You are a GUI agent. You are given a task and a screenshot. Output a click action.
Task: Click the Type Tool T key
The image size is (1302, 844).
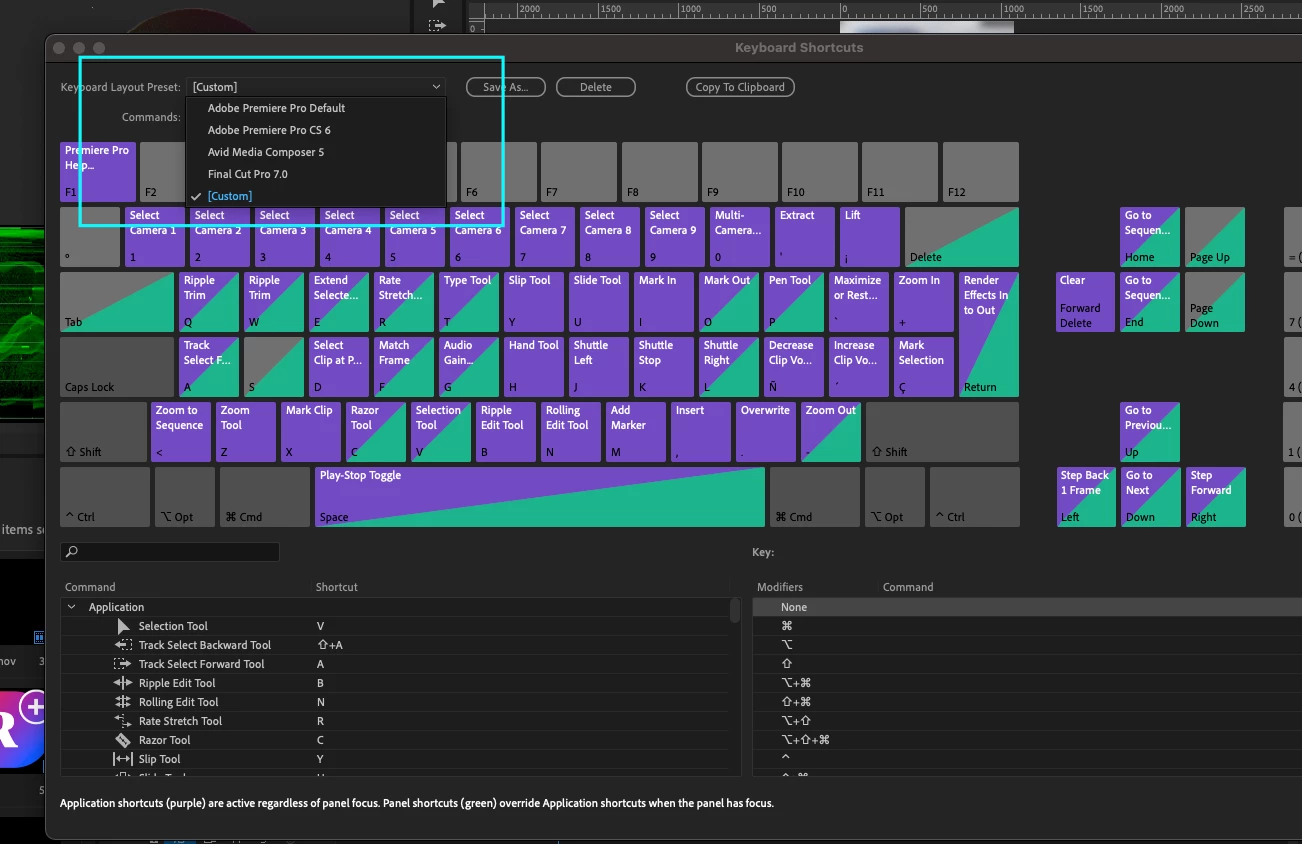coord(469,302)
